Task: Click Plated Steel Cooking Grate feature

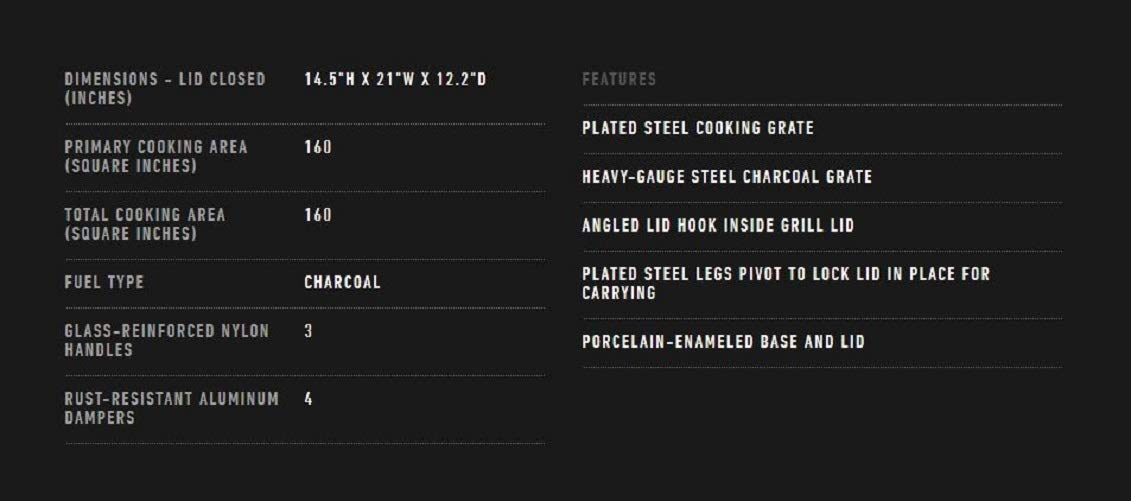Action: (x=698, y=128)
